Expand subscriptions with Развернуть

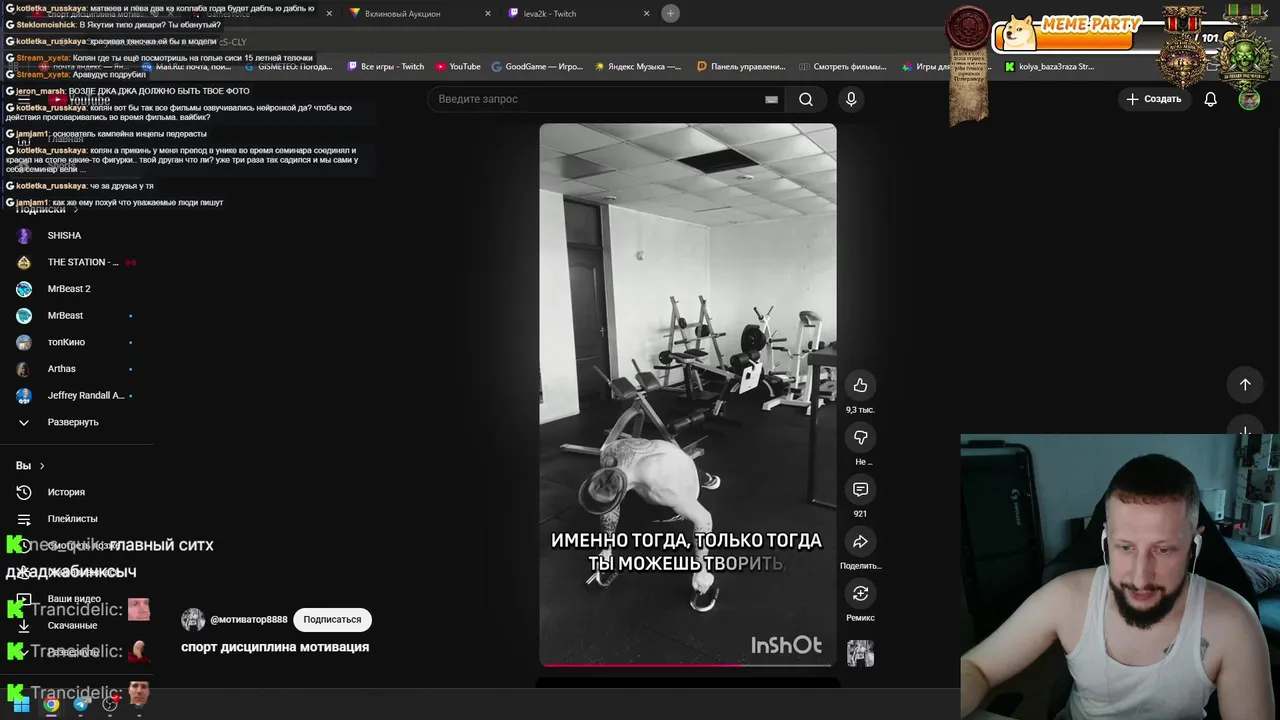coord(72,422)
